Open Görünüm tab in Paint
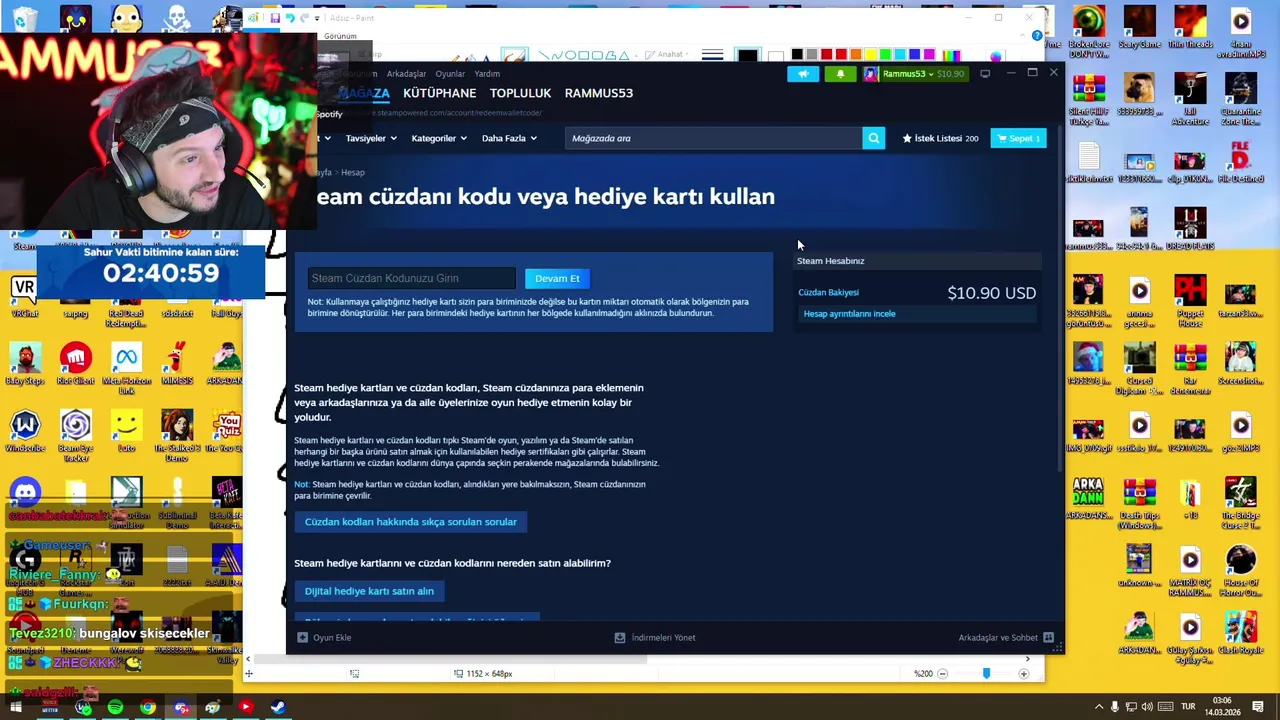This screenshot has width=1280, height=720. click(340, 36)
